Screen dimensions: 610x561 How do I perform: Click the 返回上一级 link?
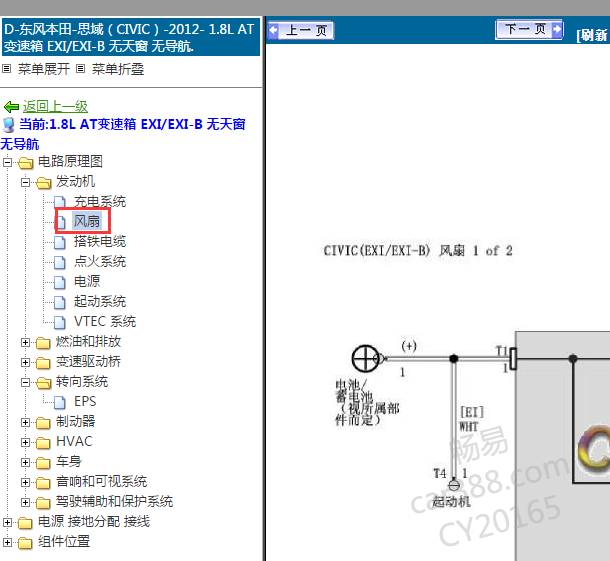click(55, 106)
